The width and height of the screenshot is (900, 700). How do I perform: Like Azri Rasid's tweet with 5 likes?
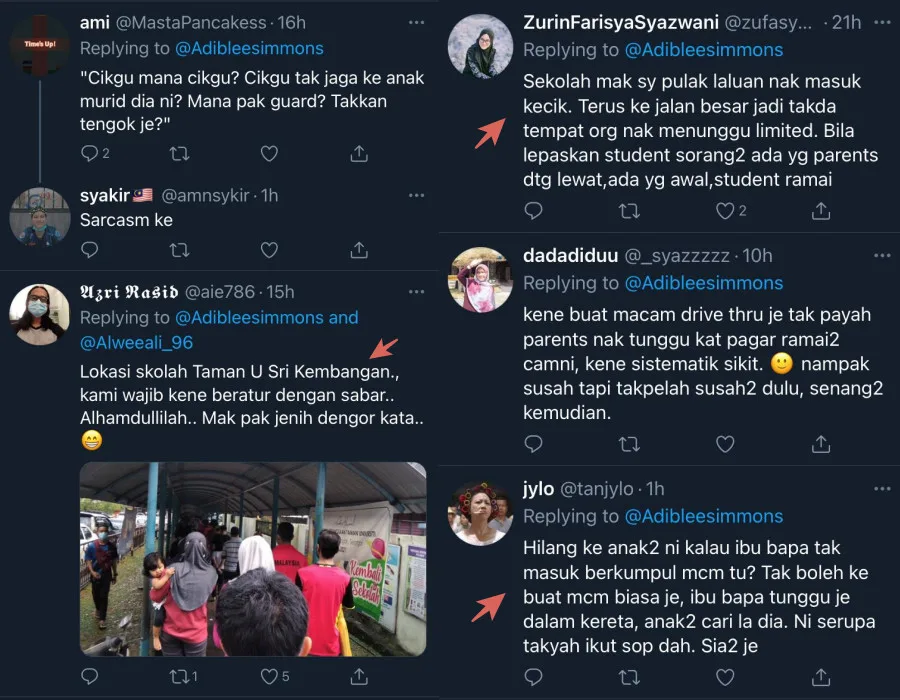275,676
